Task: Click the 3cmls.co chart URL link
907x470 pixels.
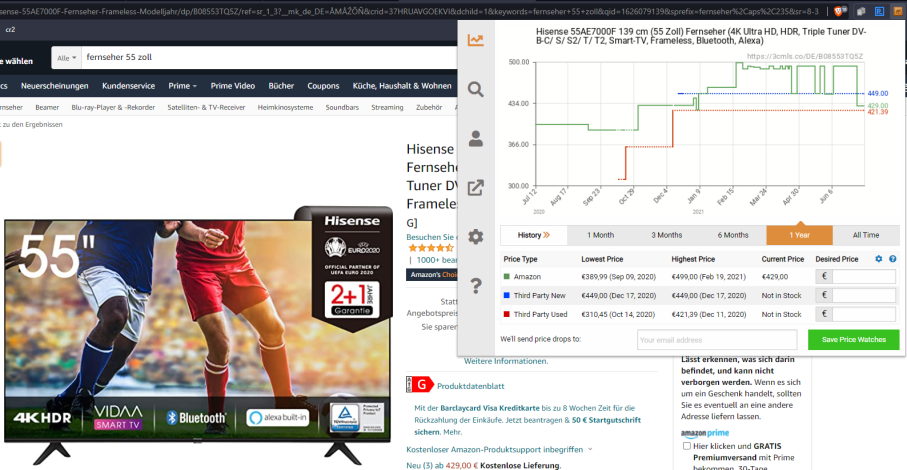Action: point(805,57)
